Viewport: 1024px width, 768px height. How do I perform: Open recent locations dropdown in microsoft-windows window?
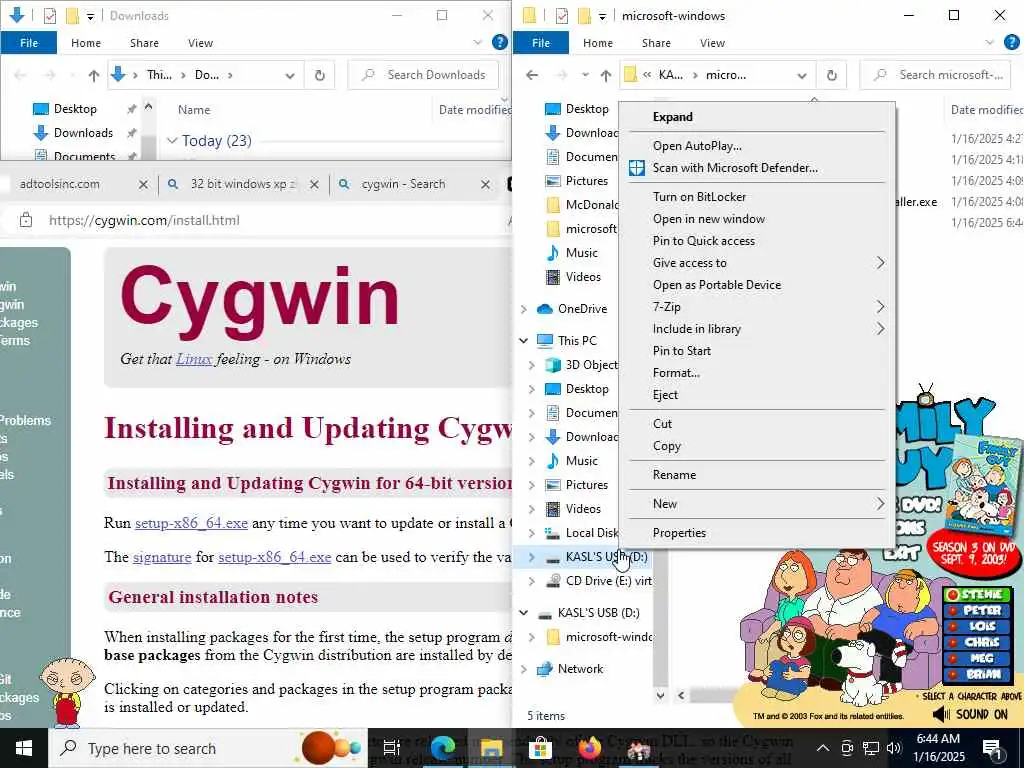585,75
